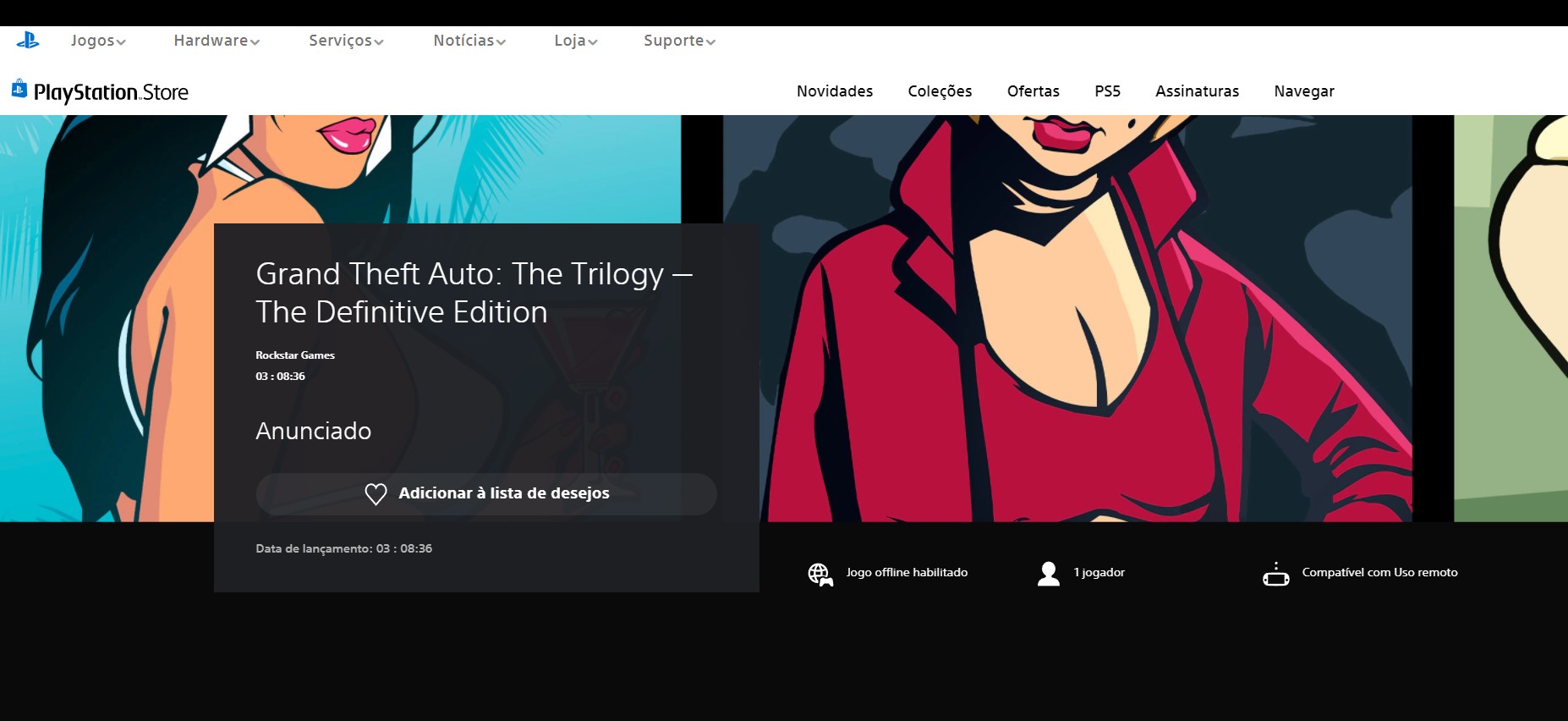The image size is (1568, 721).
Task: Expand the Loja dropdown menu
Action: click(x=576, y=41)
